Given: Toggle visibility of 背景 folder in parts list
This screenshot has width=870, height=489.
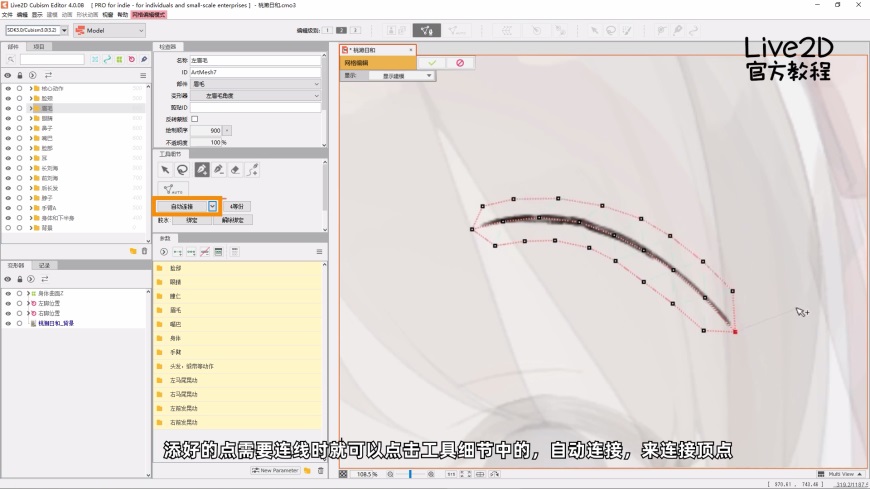Looking at the screenshot, I should pos(8,228).
